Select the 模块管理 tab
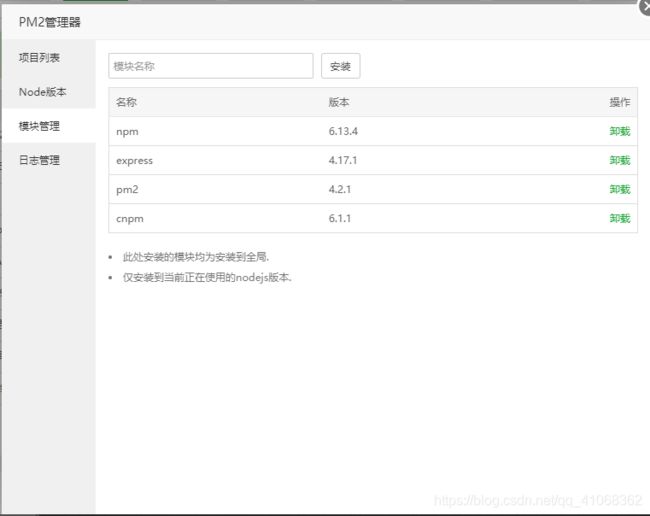Screen dimensions: 650x516 49,126
